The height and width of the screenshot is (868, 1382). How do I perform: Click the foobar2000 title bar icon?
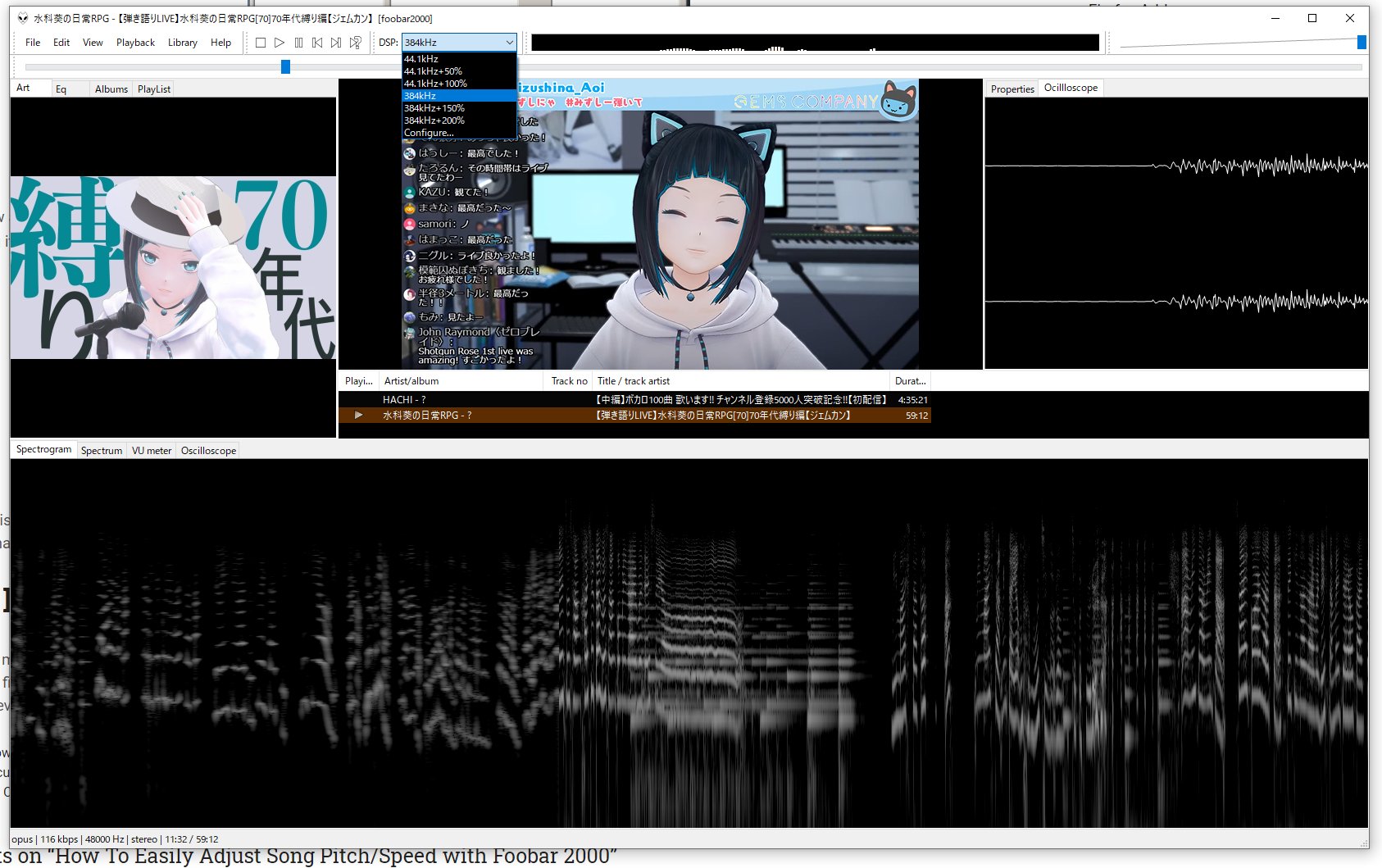click(x=23, y=18)
